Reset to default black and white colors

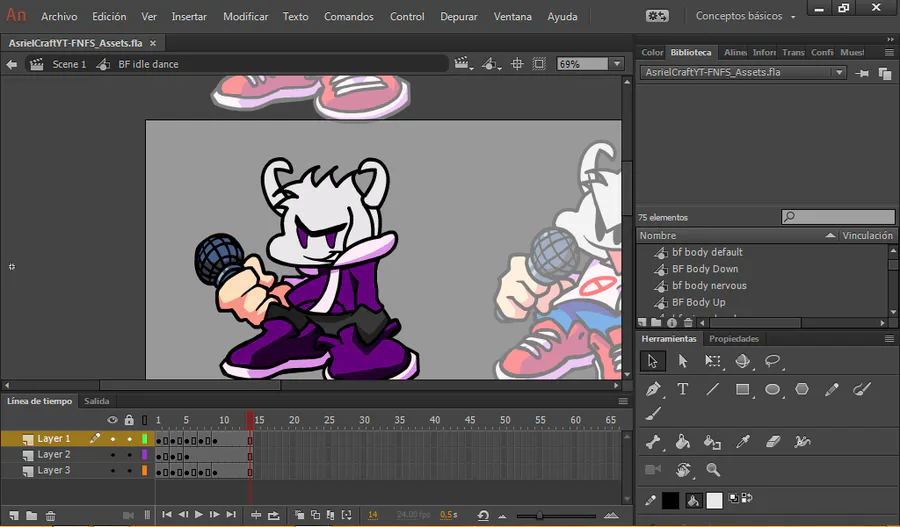pos(734,498)
